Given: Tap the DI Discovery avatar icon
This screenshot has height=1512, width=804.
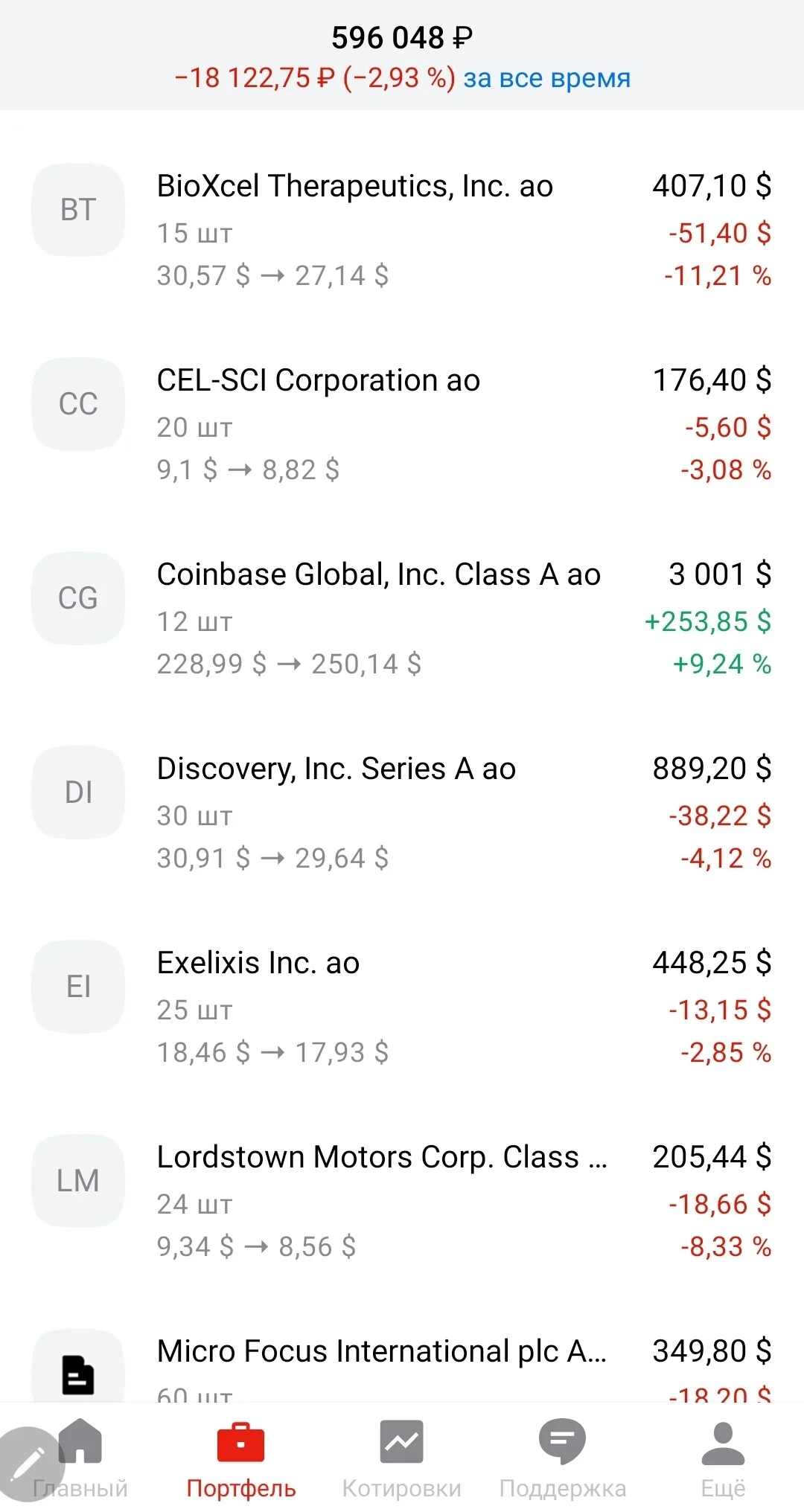Looking at the screenshot, I should click(78, 792).
